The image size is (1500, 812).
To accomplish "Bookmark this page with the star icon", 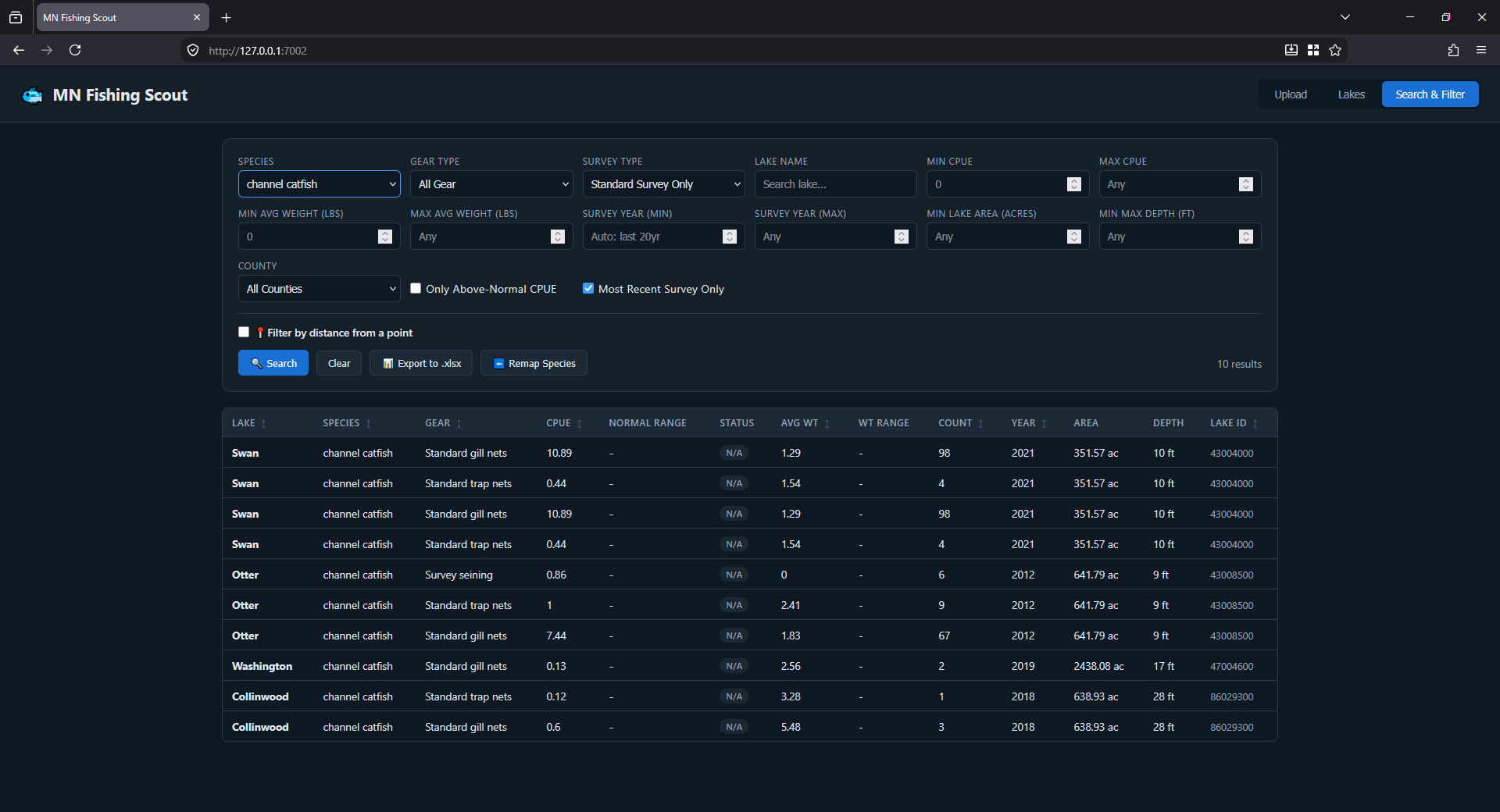I will [1335, 50].
